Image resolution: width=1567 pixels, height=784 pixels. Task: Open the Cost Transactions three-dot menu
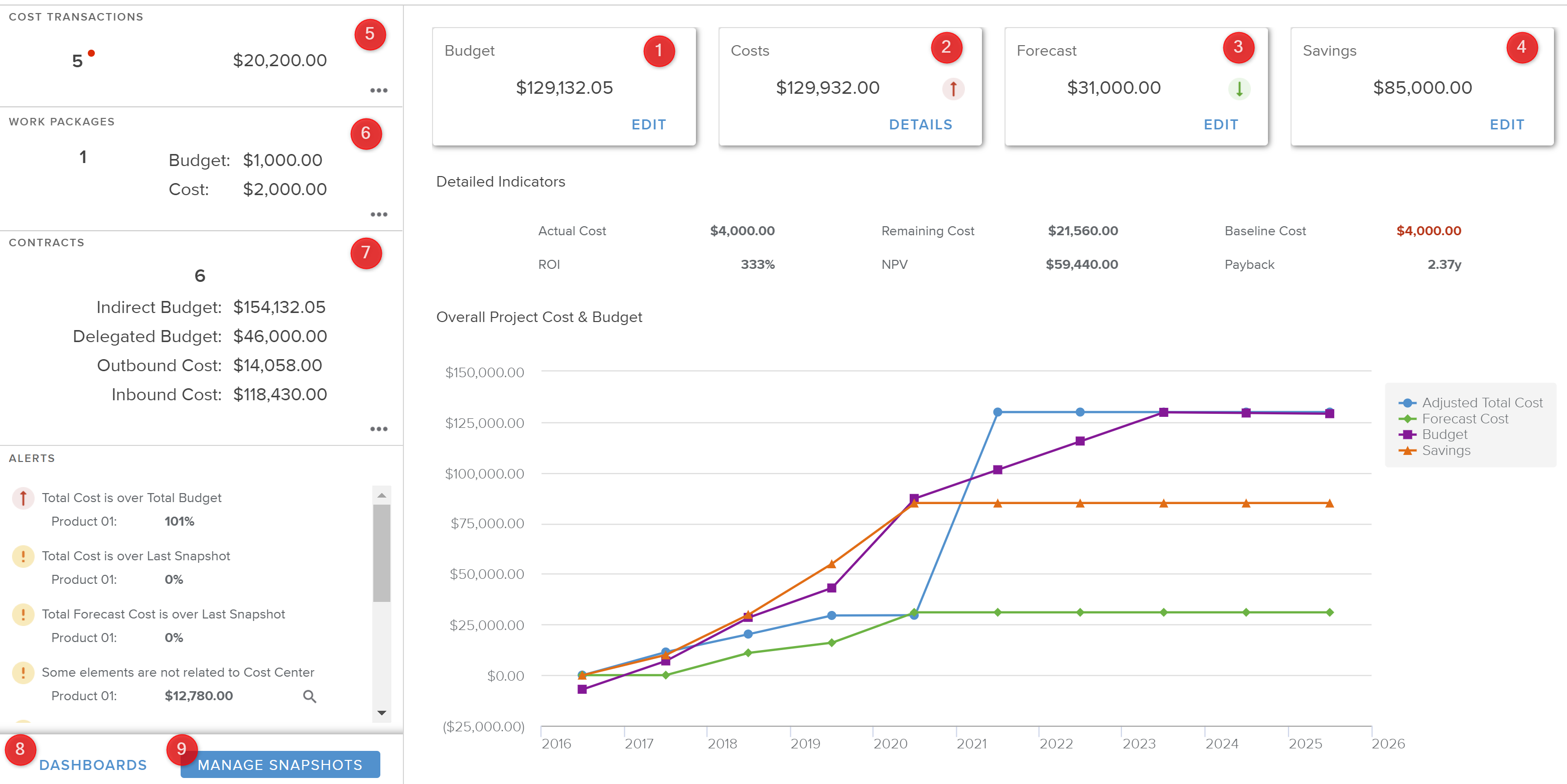tap(378, 91)
